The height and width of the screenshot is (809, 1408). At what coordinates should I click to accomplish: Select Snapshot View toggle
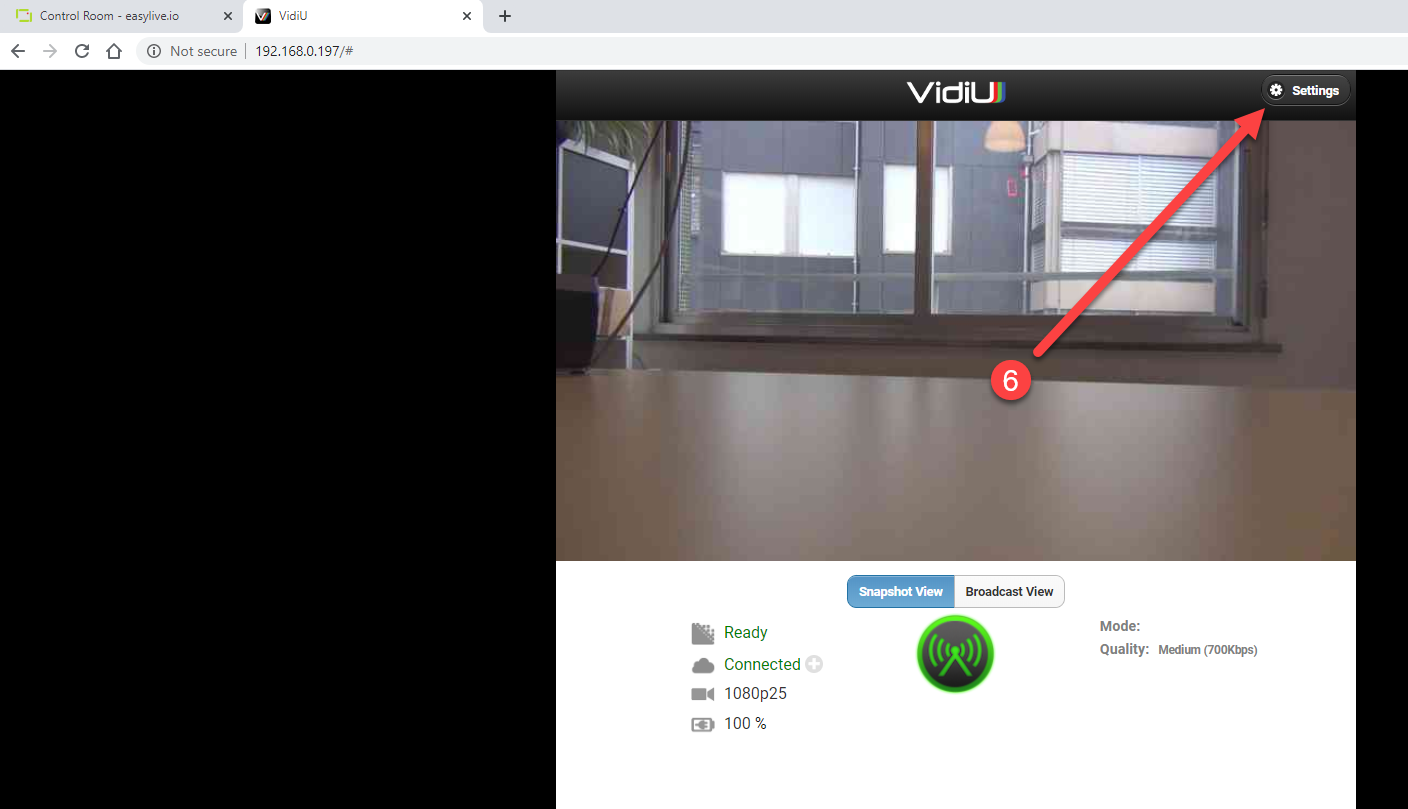click(x=900, y=591)
